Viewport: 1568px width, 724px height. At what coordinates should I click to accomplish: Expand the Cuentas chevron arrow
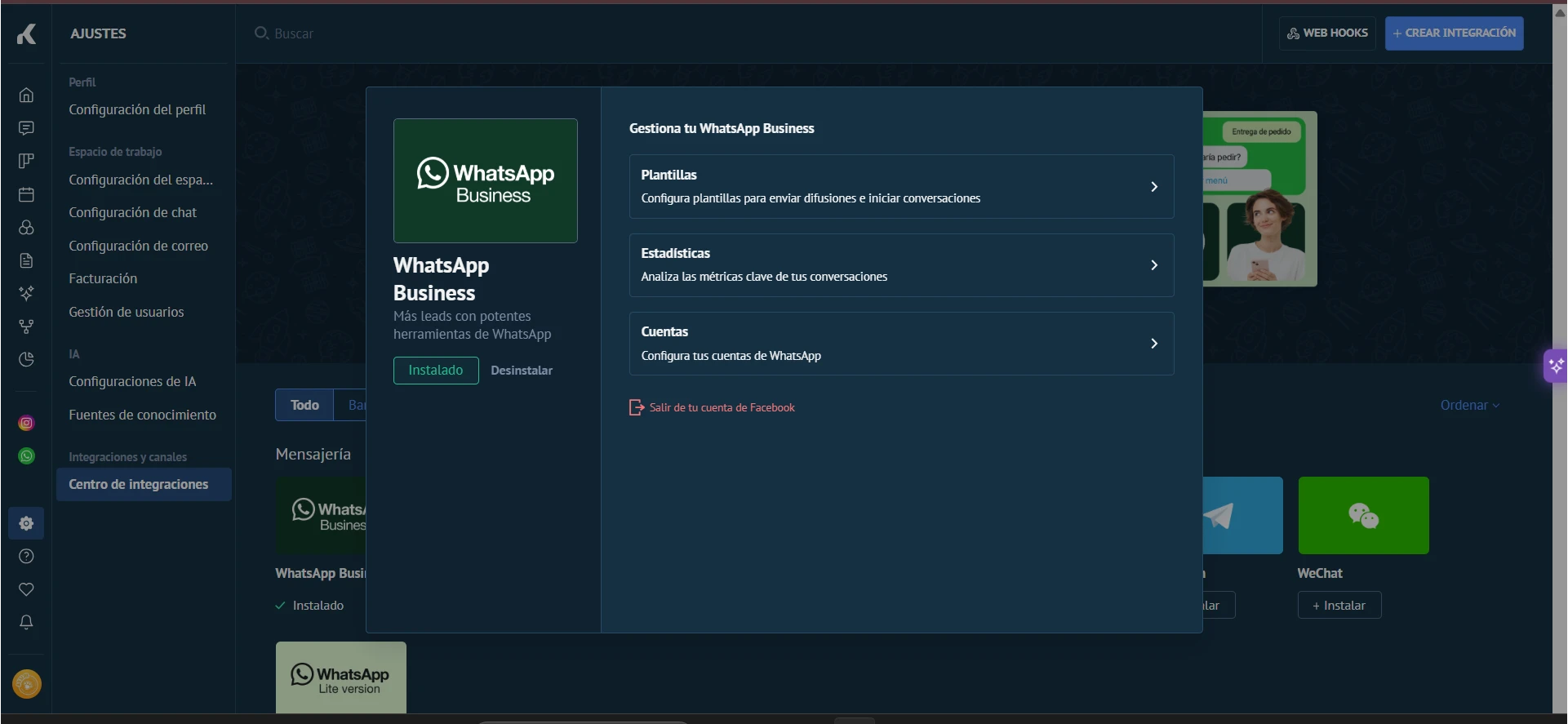point(1154,344)
